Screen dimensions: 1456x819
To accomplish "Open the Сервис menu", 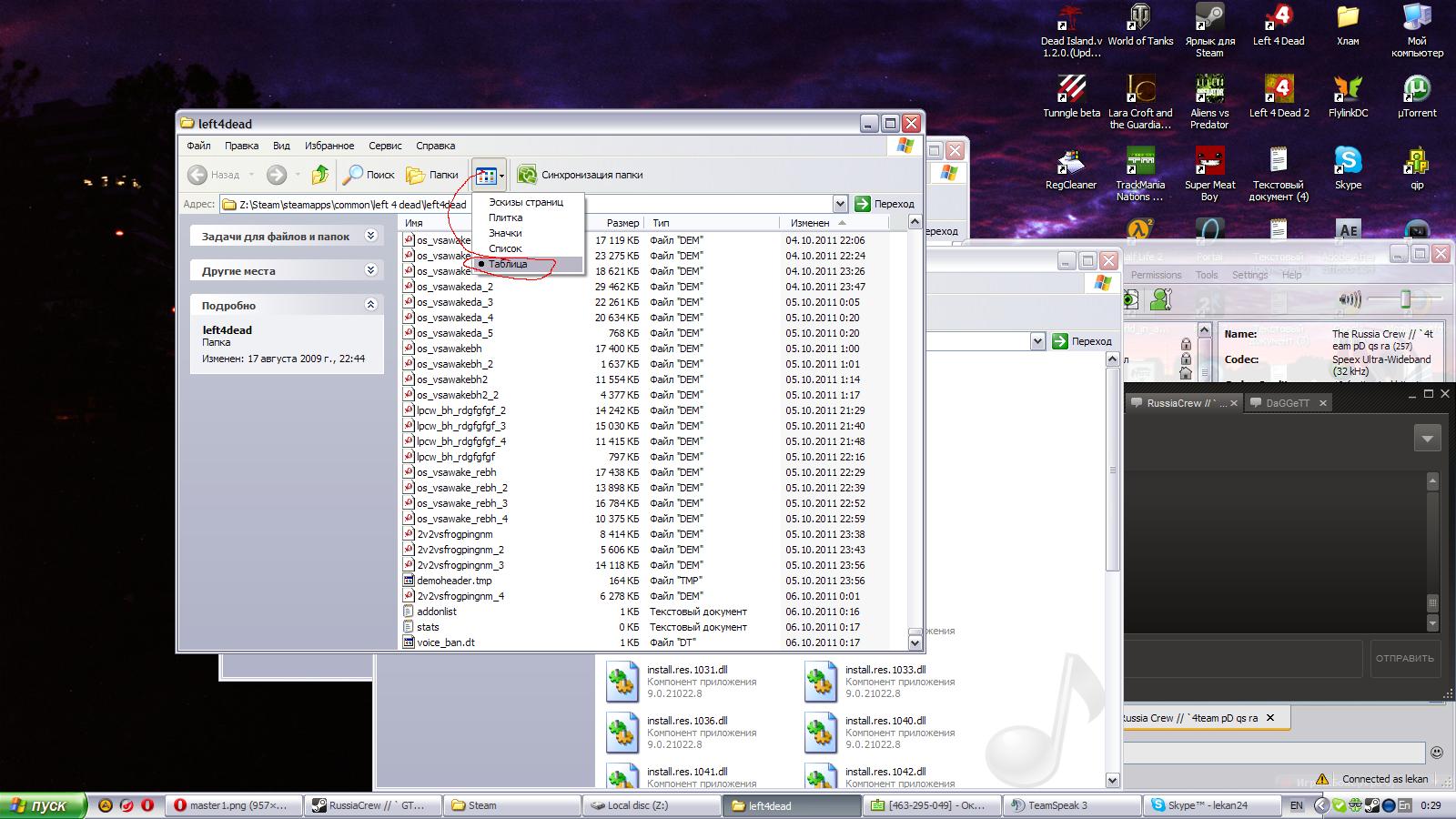I will pyautogui.click(x=385, y=146).
